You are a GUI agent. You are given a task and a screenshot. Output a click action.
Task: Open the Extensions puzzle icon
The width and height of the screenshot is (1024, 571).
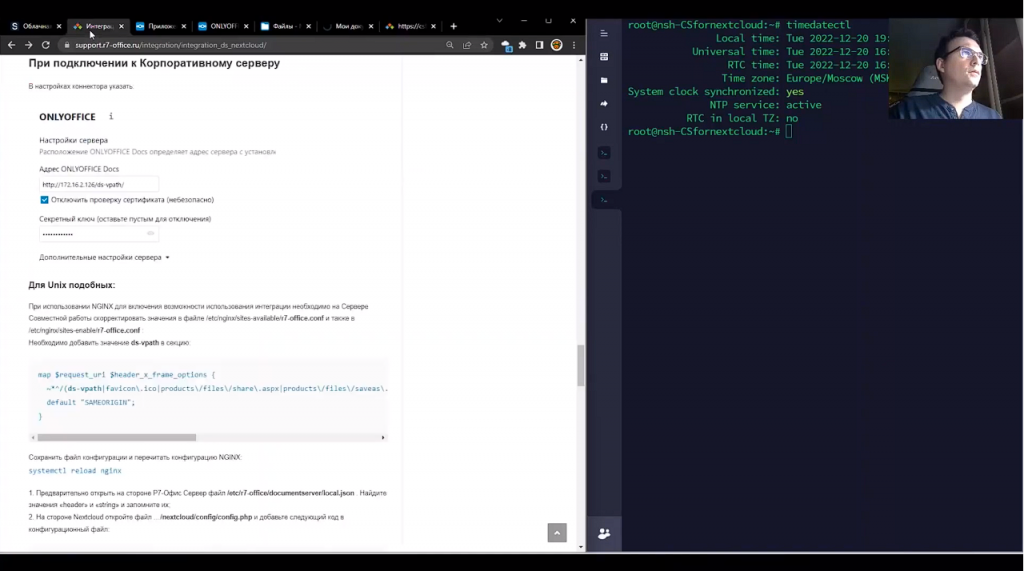point(522,45)
